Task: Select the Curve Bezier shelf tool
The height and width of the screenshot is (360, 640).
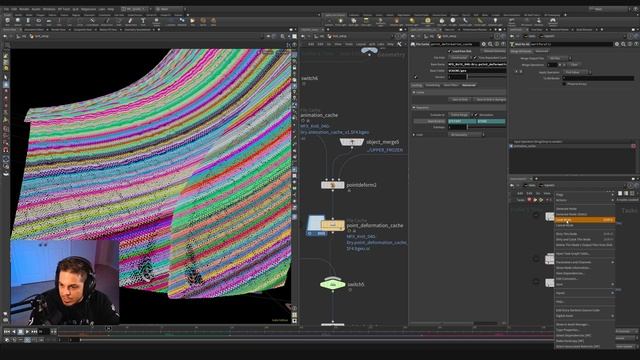Action: point(92,20)
